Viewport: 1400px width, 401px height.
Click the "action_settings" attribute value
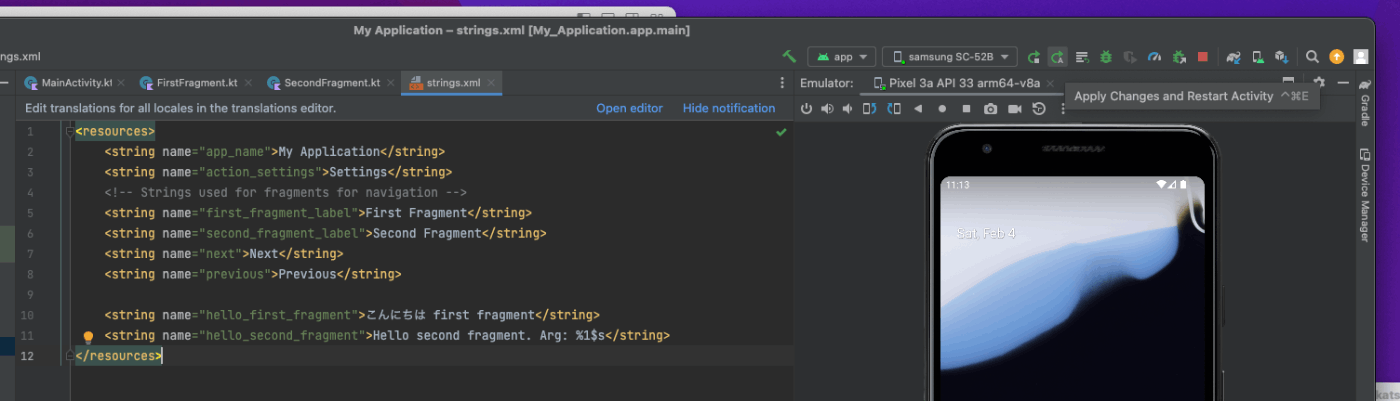click(x=261, y=172)
